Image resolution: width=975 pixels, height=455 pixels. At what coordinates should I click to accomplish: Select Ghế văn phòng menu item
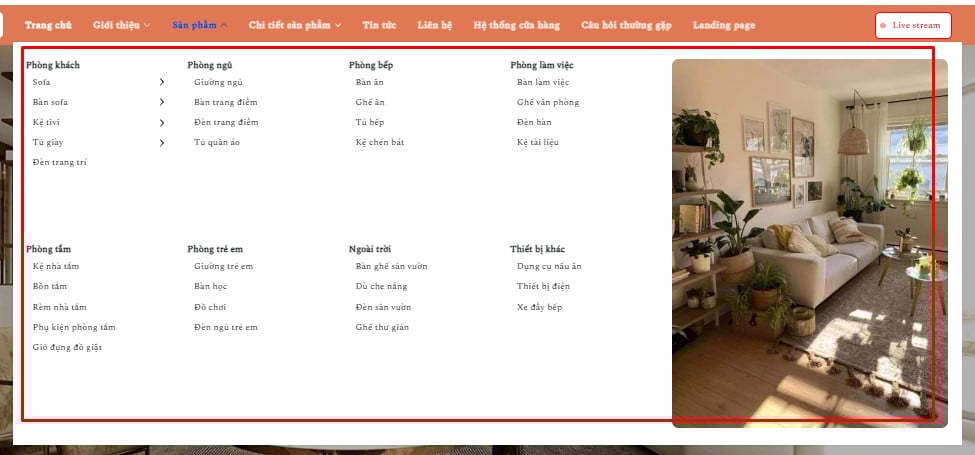coord(548,102)
